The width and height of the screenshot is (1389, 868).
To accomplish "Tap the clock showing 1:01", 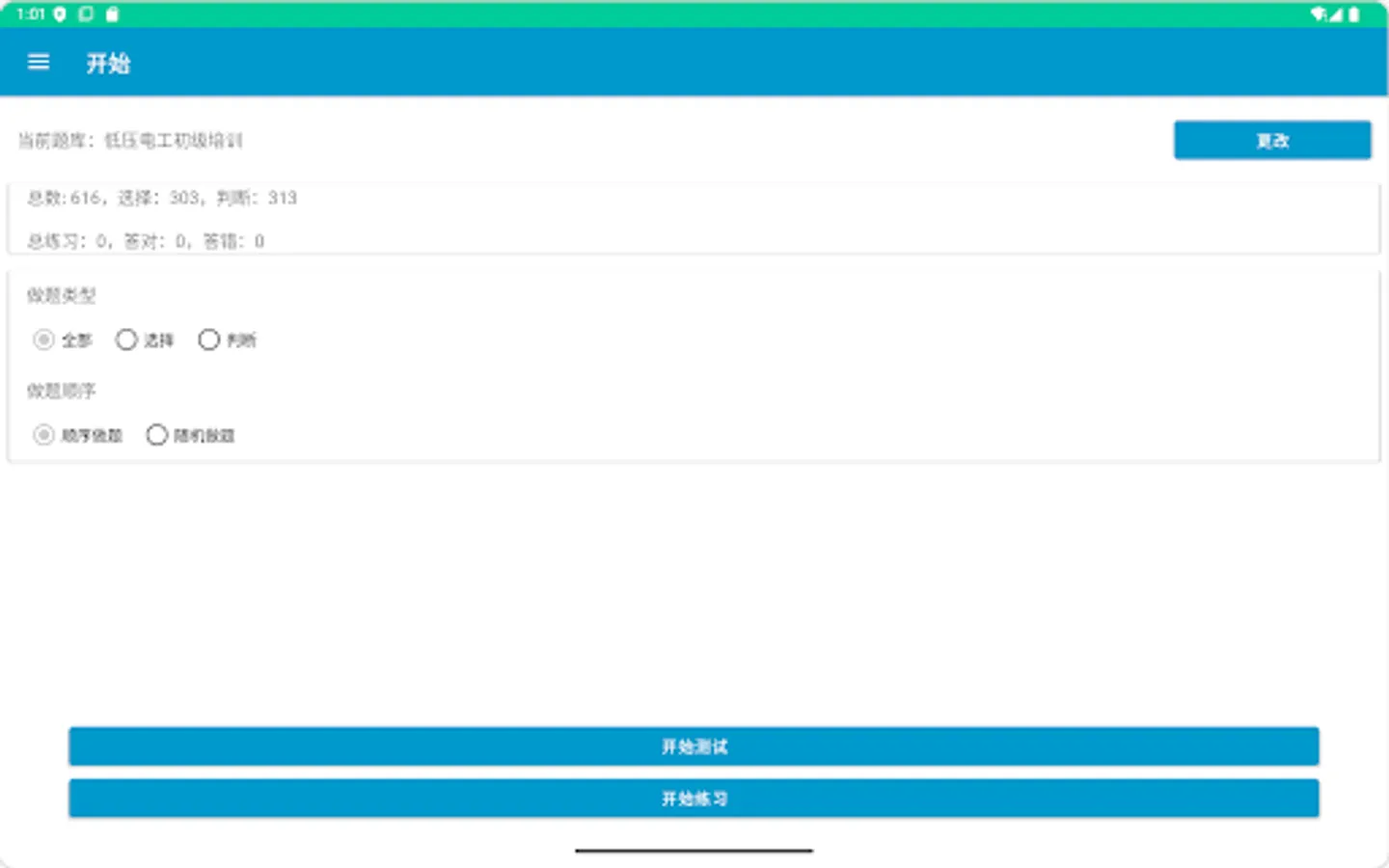I will click(x=29, y=14).
